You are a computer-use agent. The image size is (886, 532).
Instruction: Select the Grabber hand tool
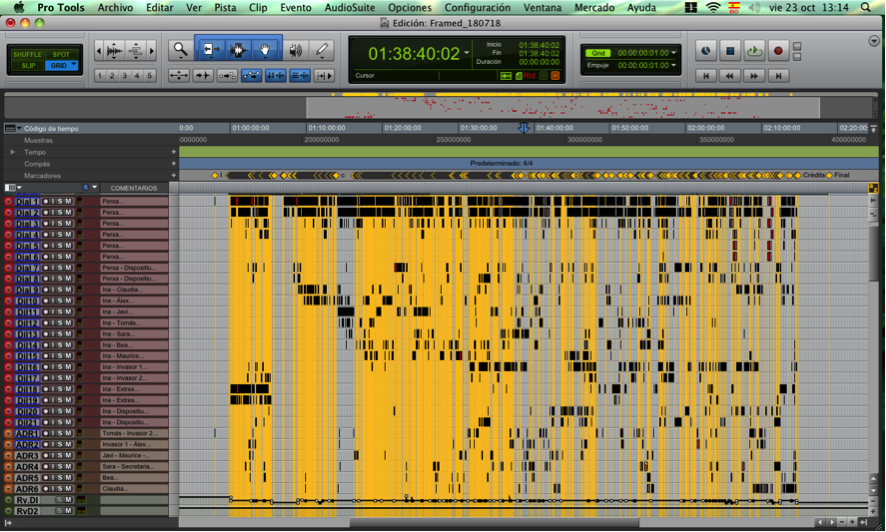click(x=265, y=50)
